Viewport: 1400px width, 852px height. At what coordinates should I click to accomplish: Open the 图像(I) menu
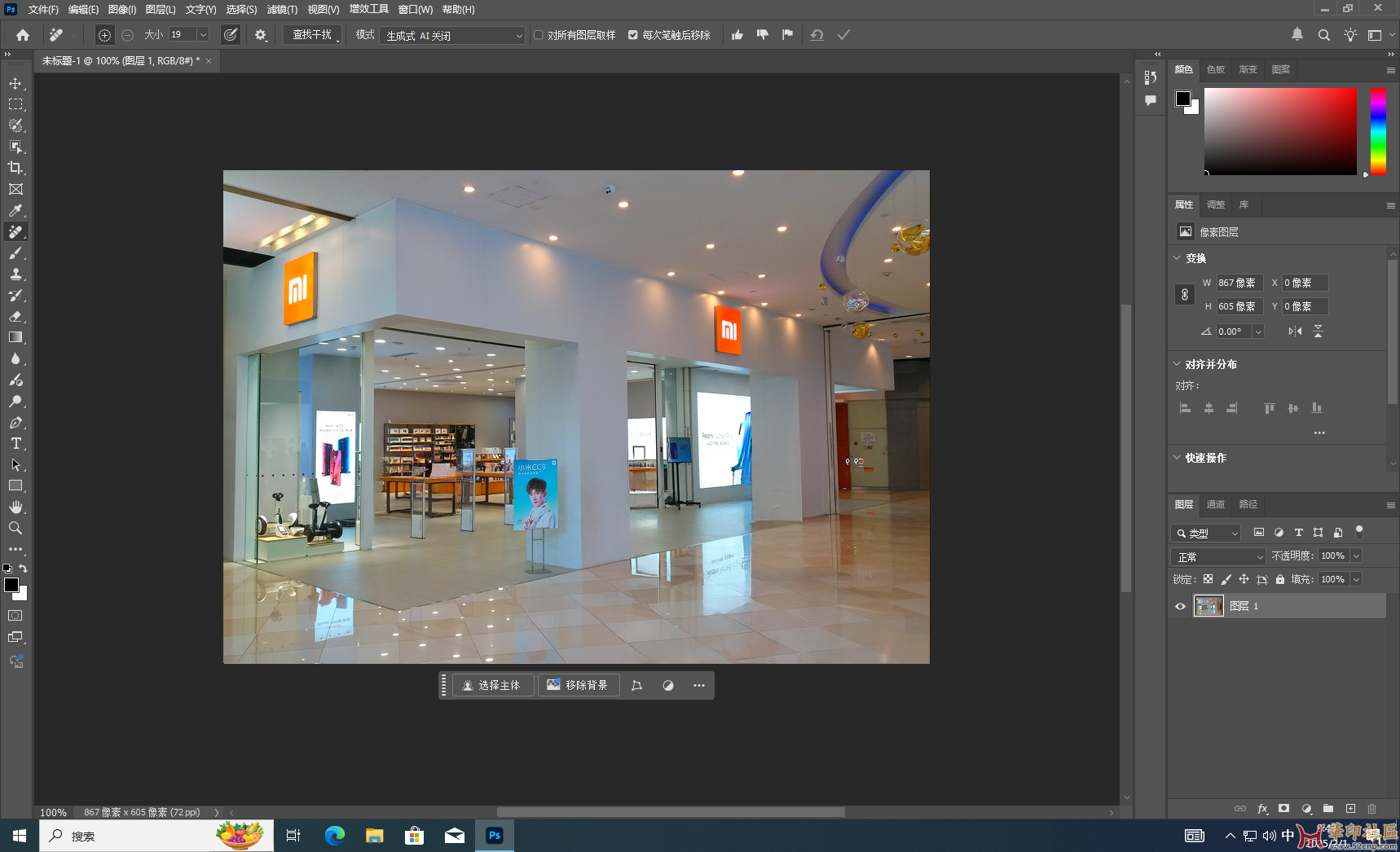(122, 10)
